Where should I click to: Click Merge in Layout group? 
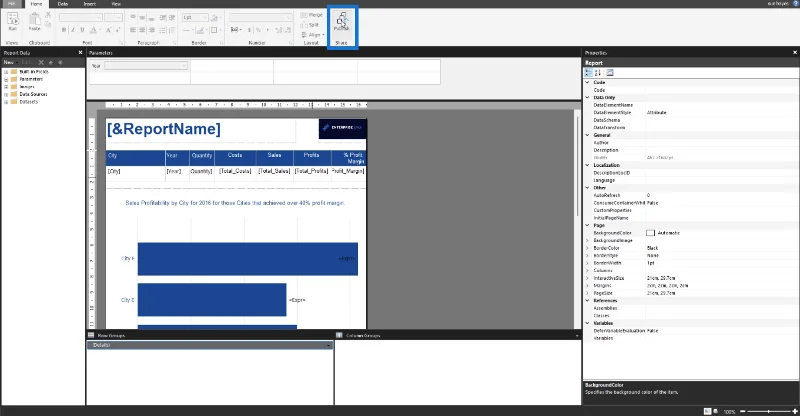coord(312,15)
